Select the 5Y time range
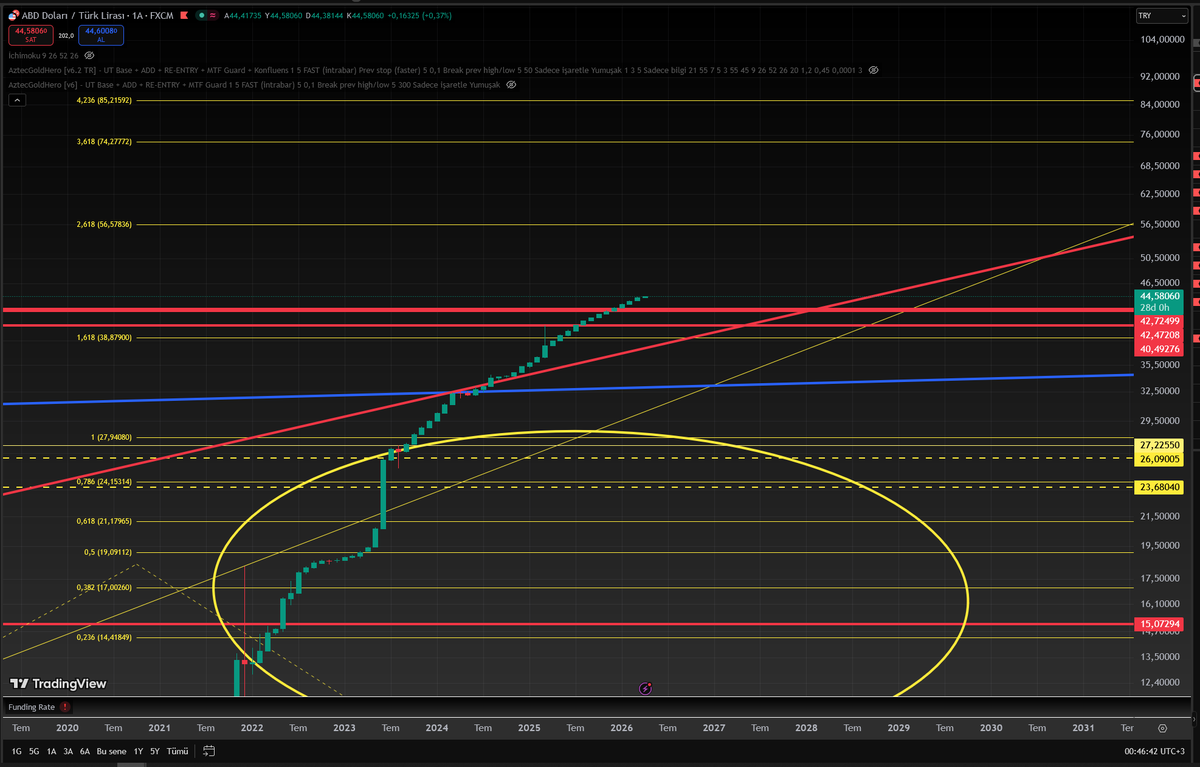The width and height of the screenshot is (1200, 767). pyautogui.click(x=155, y=751)
